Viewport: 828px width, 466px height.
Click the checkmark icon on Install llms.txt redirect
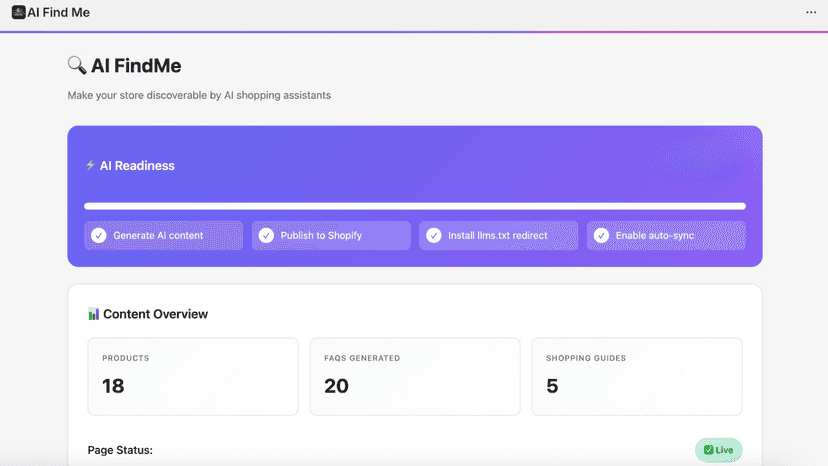click(x=434, y=236)
